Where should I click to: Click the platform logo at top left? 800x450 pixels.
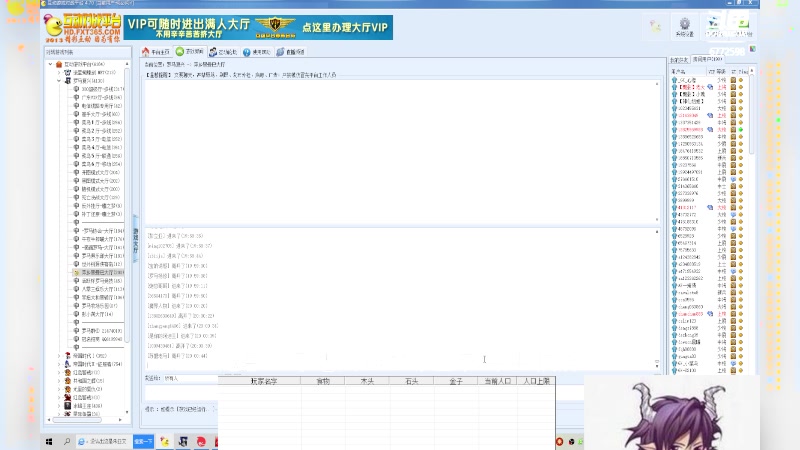pyautogui.click(x=83, y=28)
